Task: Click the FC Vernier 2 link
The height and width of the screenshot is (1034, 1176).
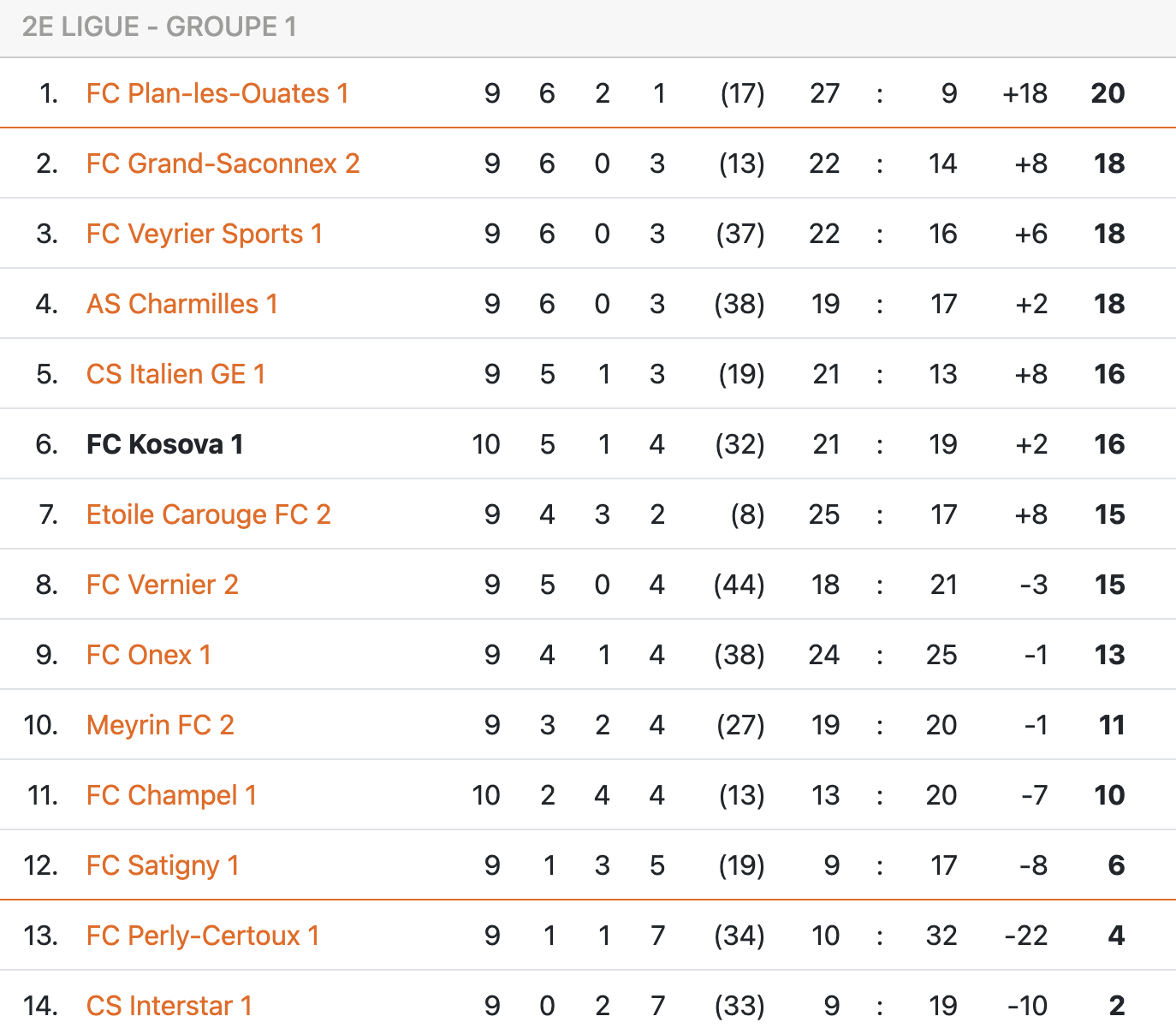Action: coord(162,585)
